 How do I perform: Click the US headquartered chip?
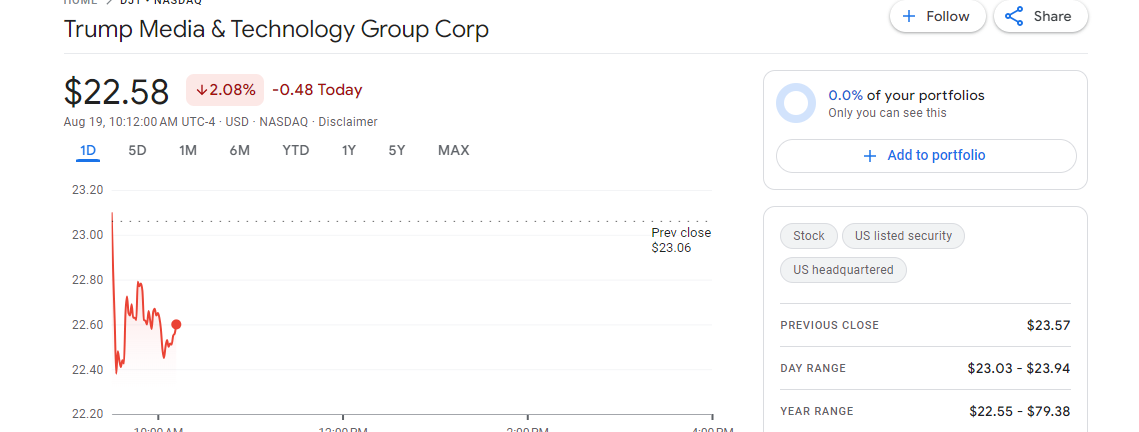pyautogui.click(x=843, y=270)
